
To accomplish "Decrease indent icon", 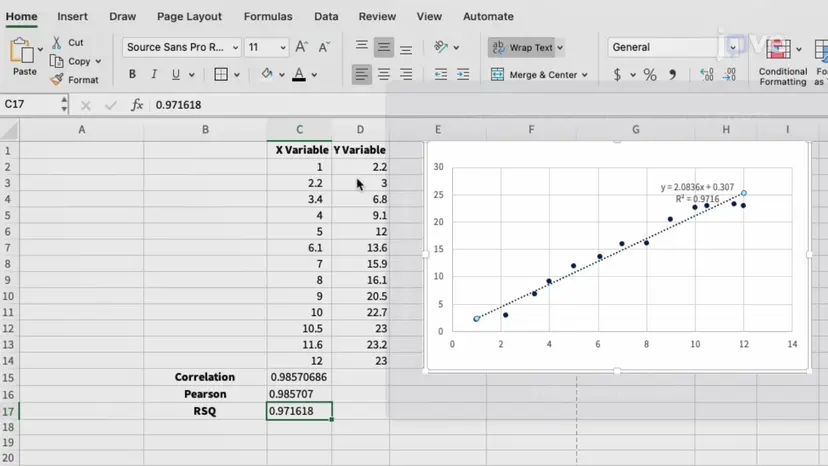I will [x=440, y=74].
